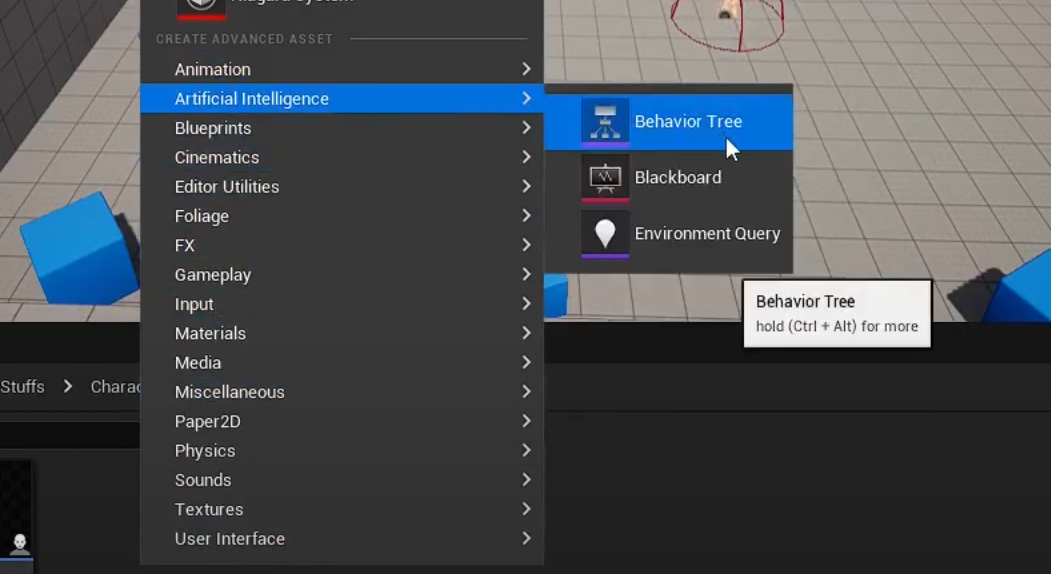Open the Editor Utilities submenu
Viewport: 1051px width, 574px height.
pyautogui.click(x=342, y=186)
